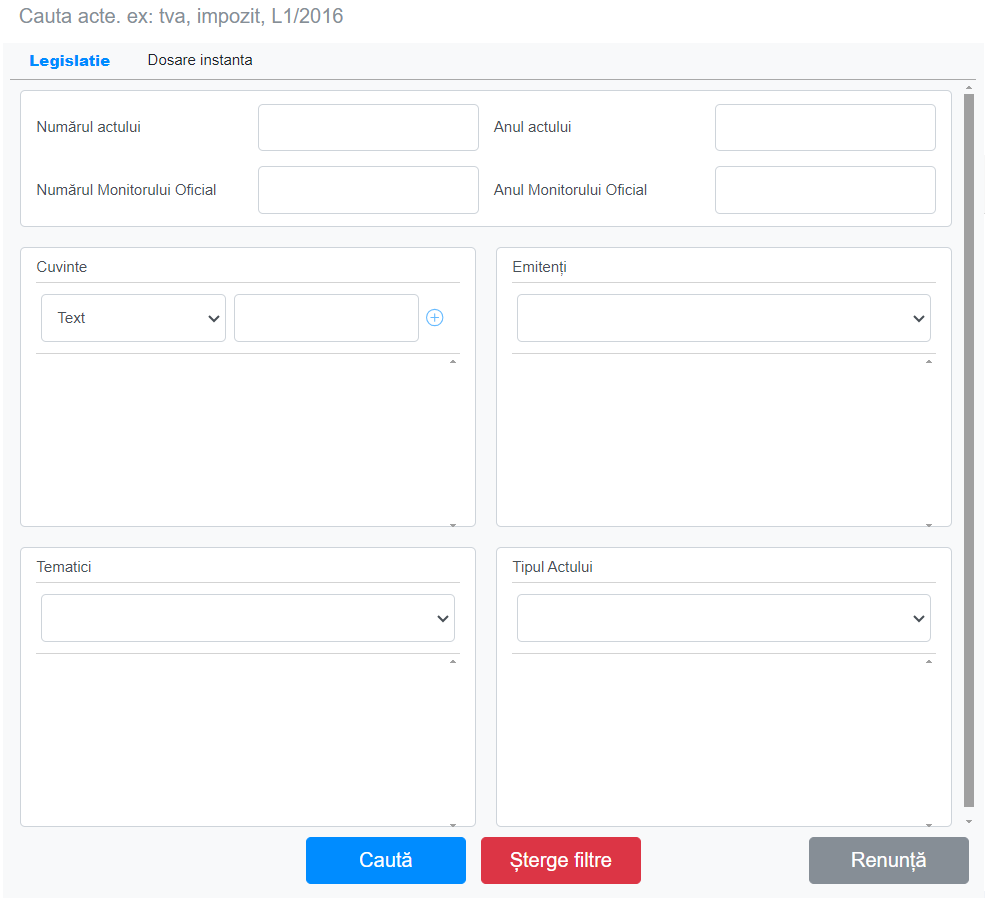The height and width of the screenshot is (902, 986).
Task: Click the Cuvinte keyword text input
Action: point(326,318)
